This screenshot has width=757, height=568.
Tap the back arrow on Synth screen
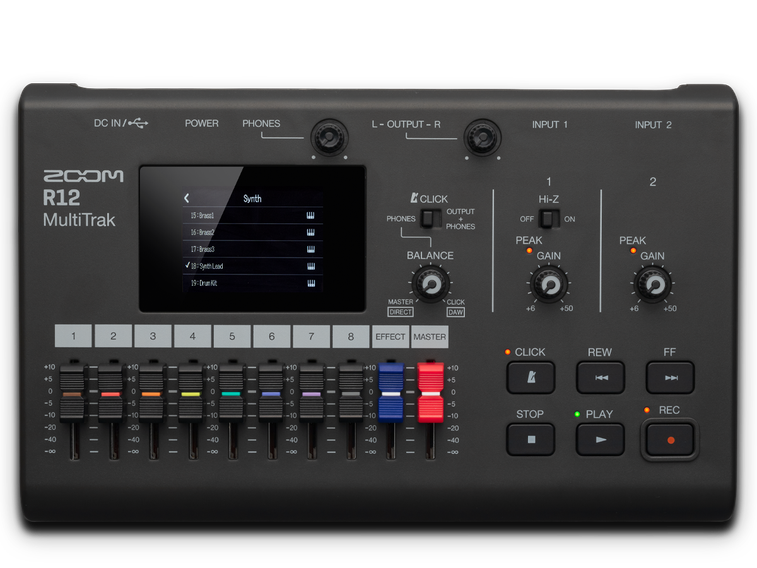click(x=187, y=198)
